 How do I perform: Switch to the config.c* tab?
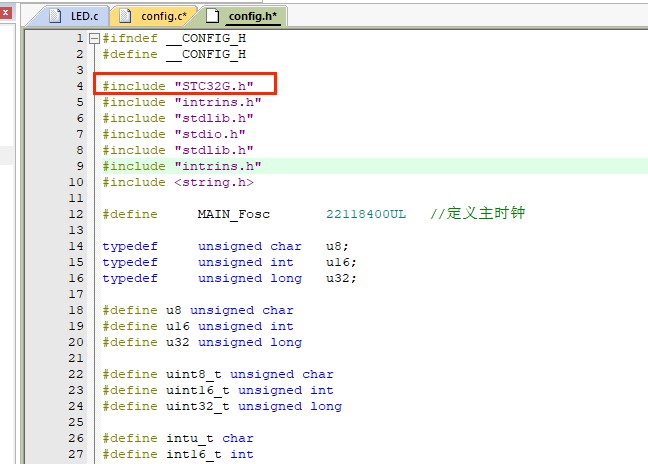pos(165,16)
